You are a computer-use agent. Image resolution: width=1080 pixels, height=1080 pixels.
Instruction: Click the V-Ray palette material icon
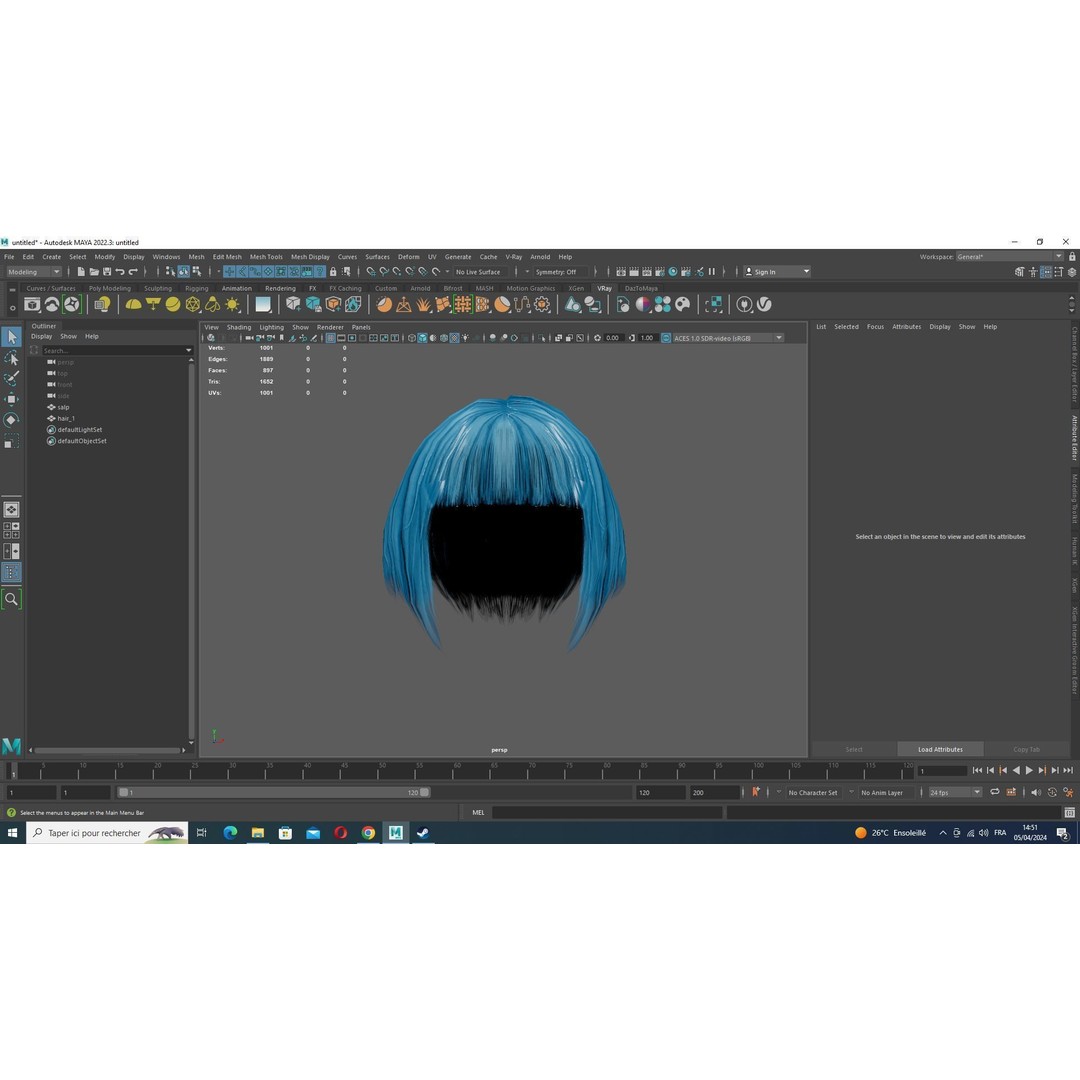click(x=683, y=304)
